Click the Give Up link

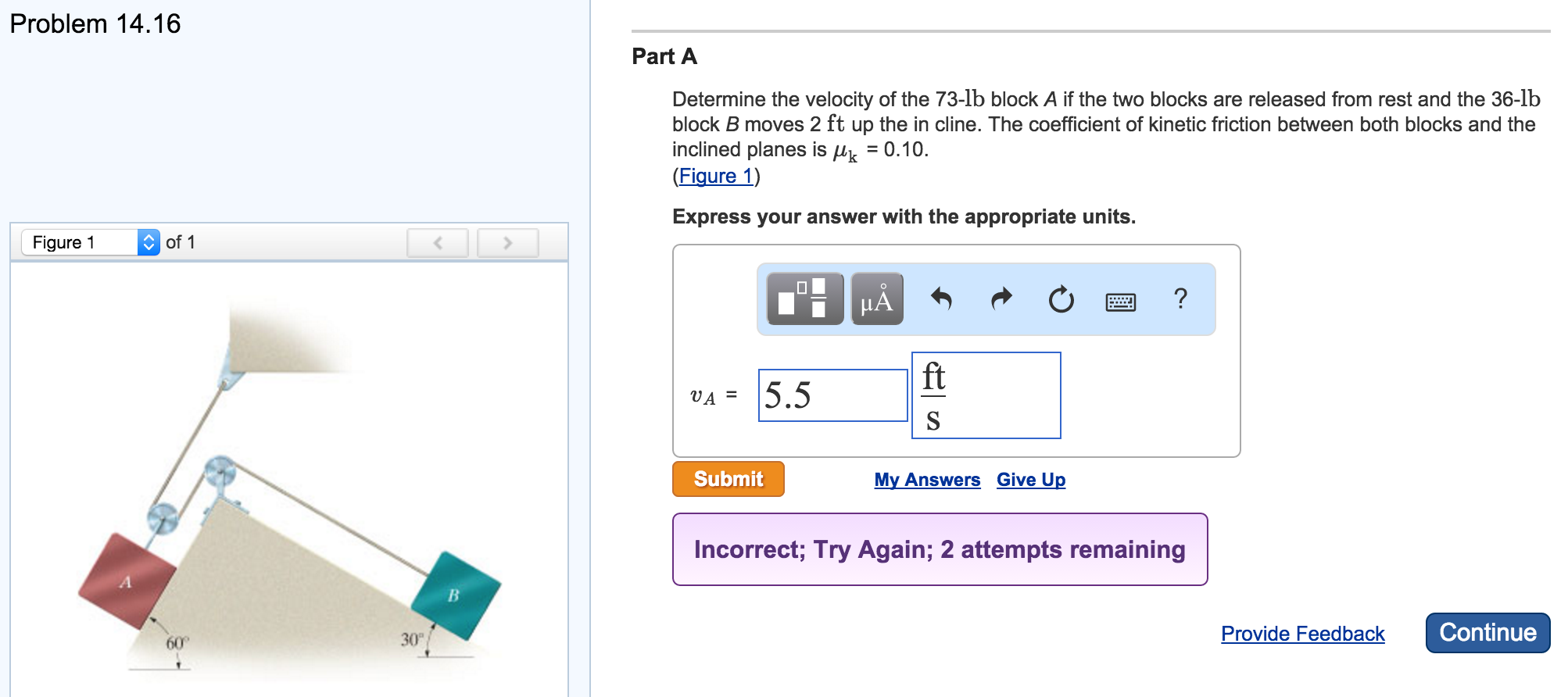pyautogui.click(x=1030, y=479)
